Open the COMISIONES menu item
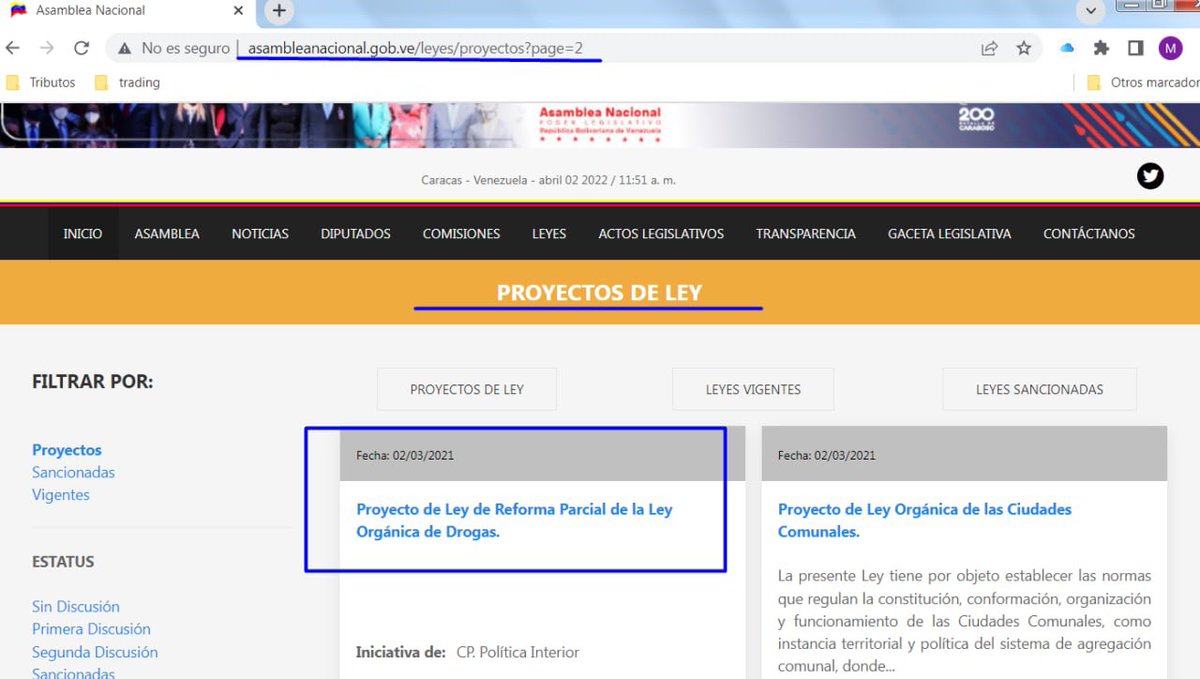The height and width of the screenshot is (679, 1200). pyautogui.click(x=461, y=234)
